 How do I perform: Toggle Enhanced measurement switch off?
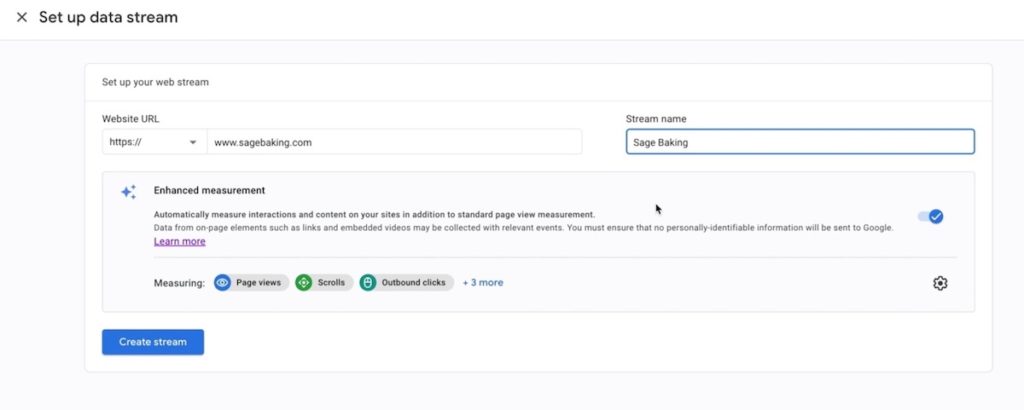tap(931, 216)
